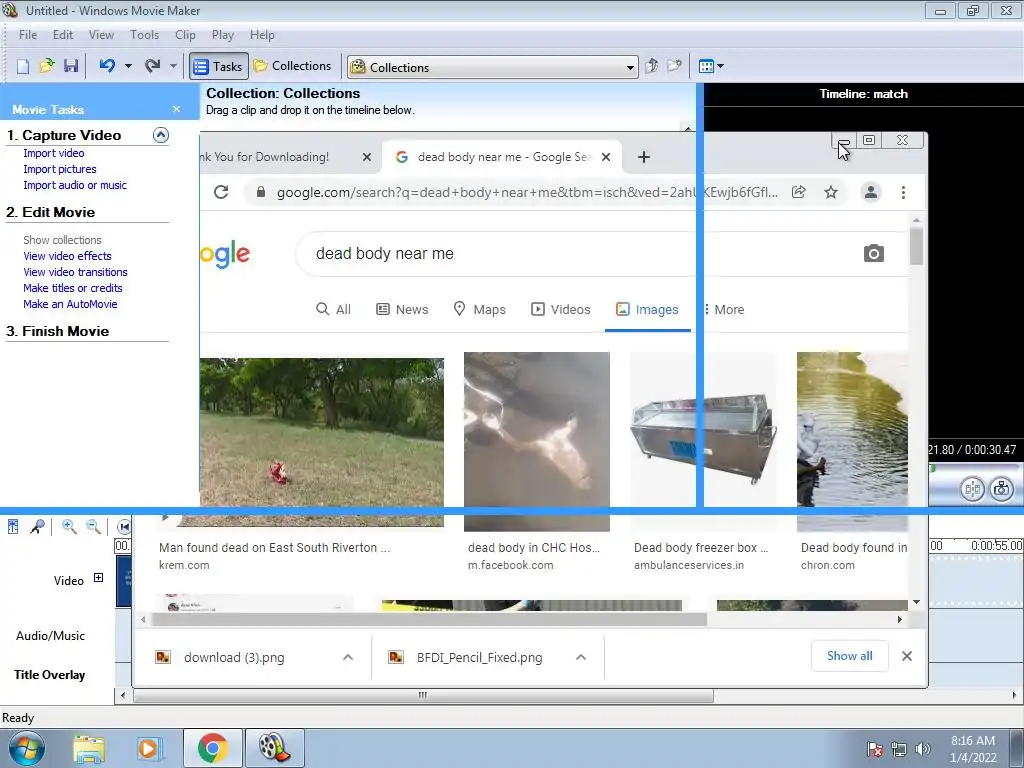The height and width of the screenshot is (768, 1024).
Task: Reload the Google search page
Action: click(221, 192)
